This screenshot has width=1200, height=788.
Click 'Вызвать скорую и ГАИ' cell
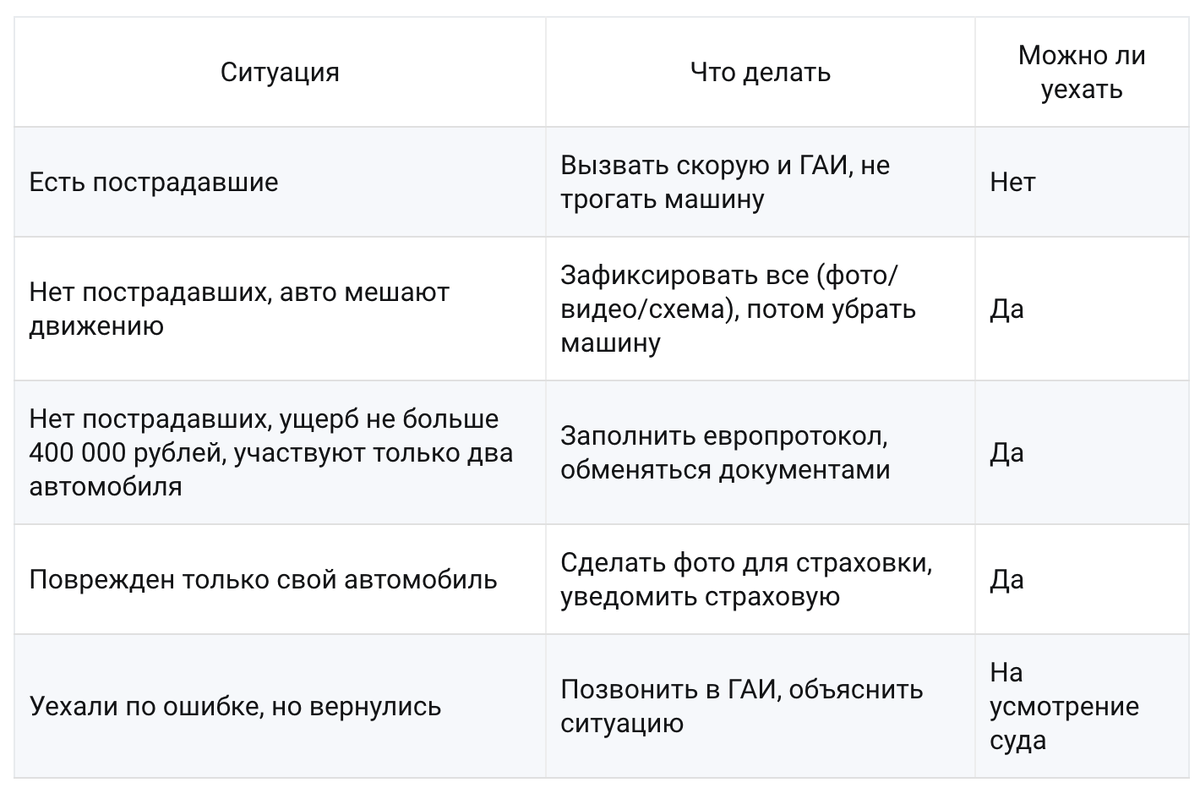pos(760,182)
